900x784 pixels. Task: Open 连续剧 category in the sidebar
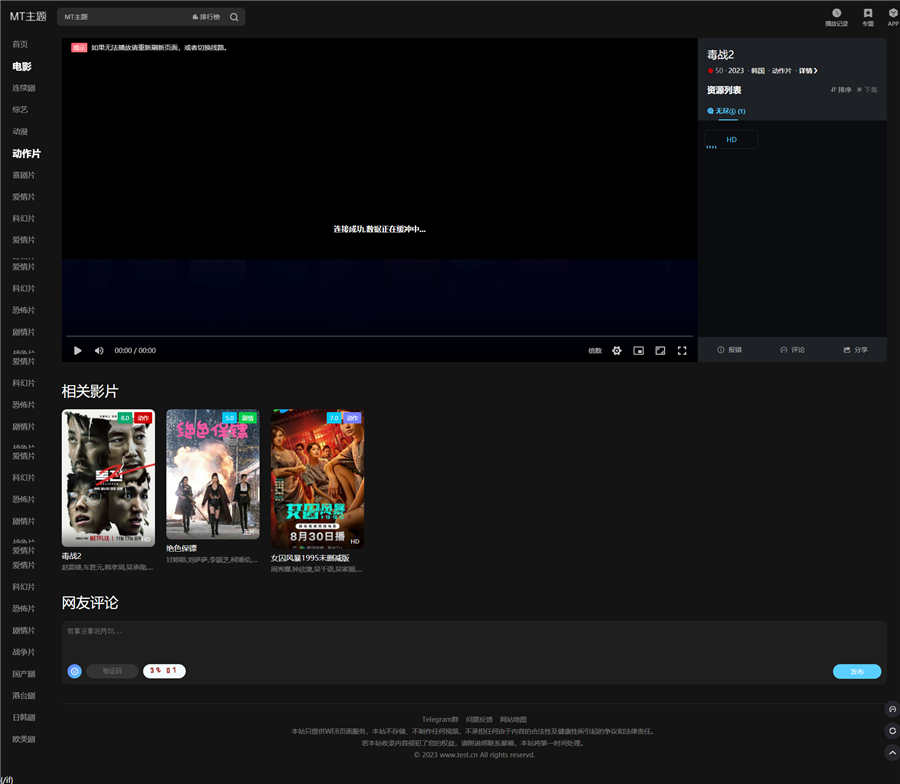[24, 88]
